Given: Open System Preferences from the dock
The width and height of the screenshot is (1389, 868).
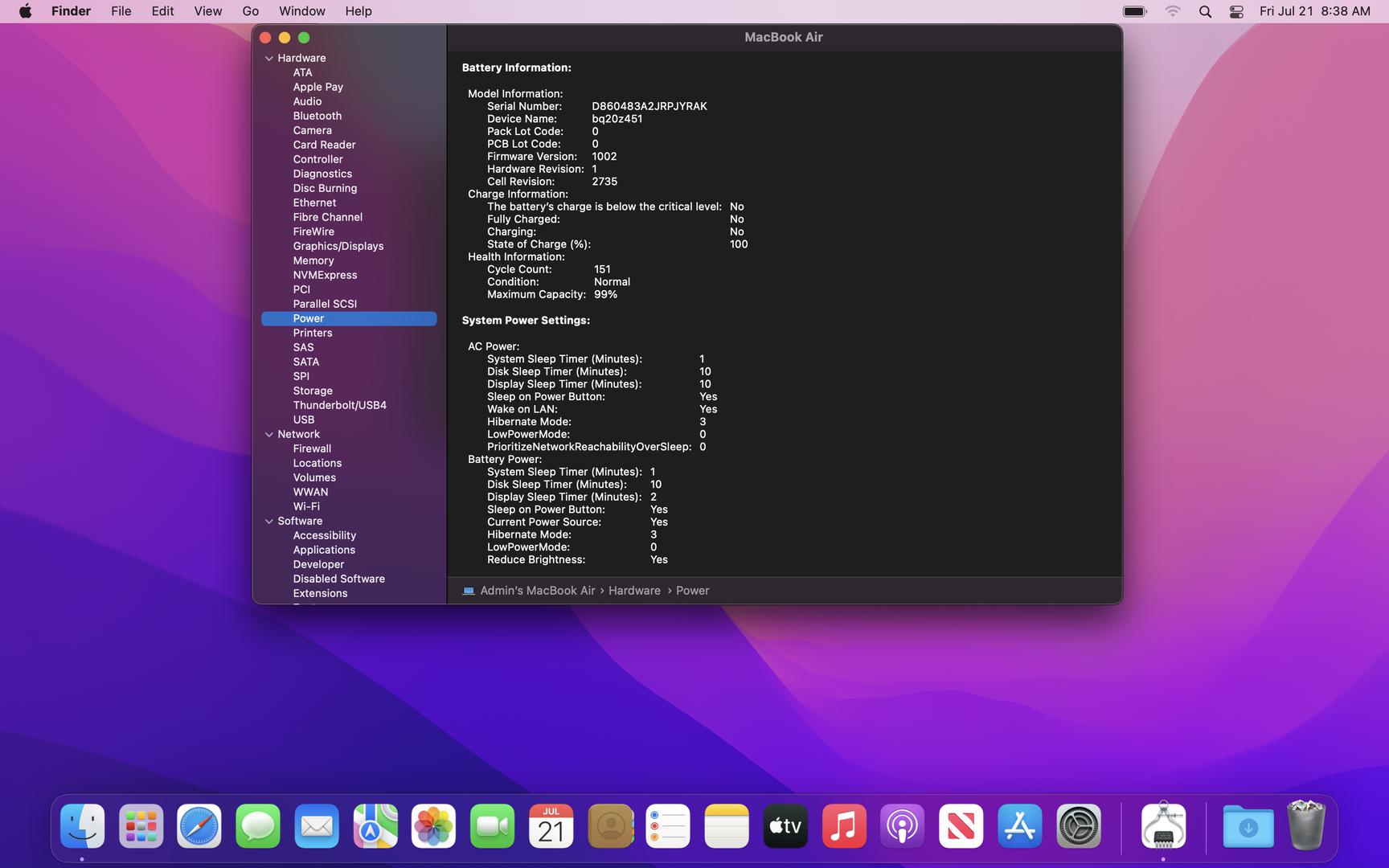Looking at the screenshot, I should 1079,826.
